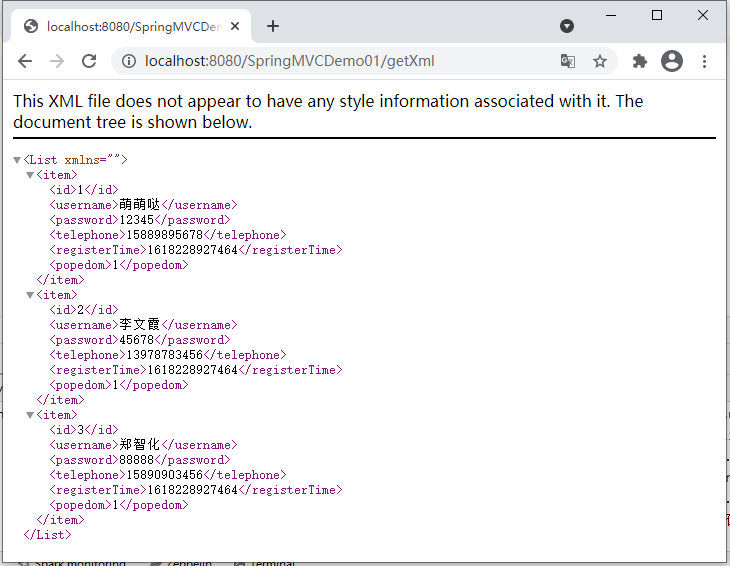
Task: Collapse the second item node with id 2
Action: pos(30,295)
